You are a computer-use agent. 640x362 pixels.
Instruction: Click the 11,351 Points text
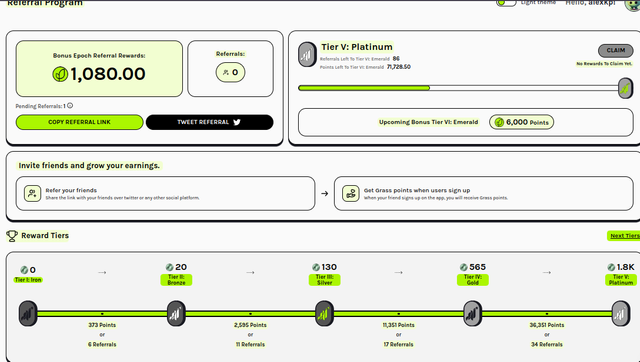(398, 325)
